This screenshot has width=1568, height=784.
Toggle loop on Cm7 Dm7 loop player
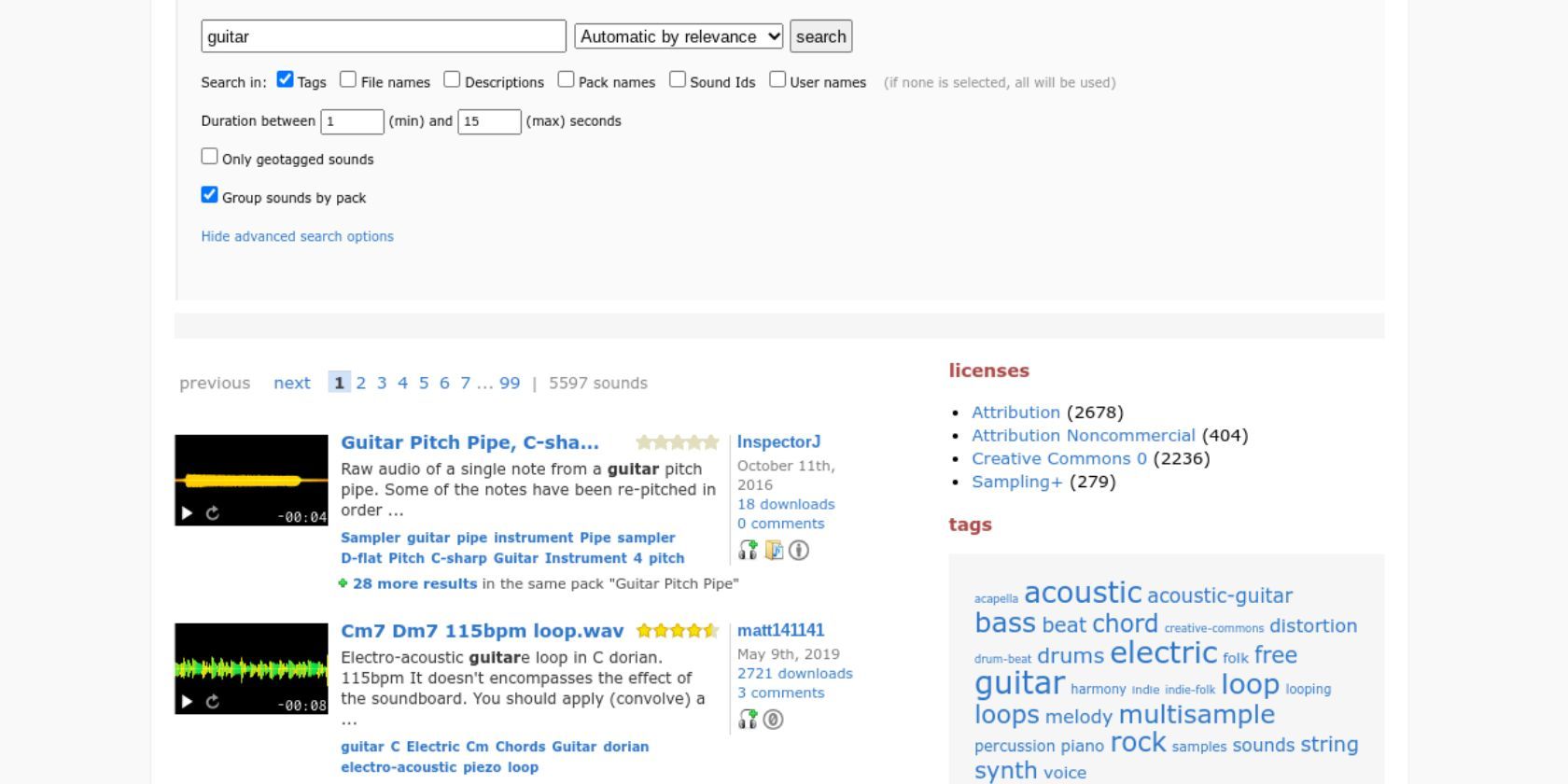pos(213,702)
